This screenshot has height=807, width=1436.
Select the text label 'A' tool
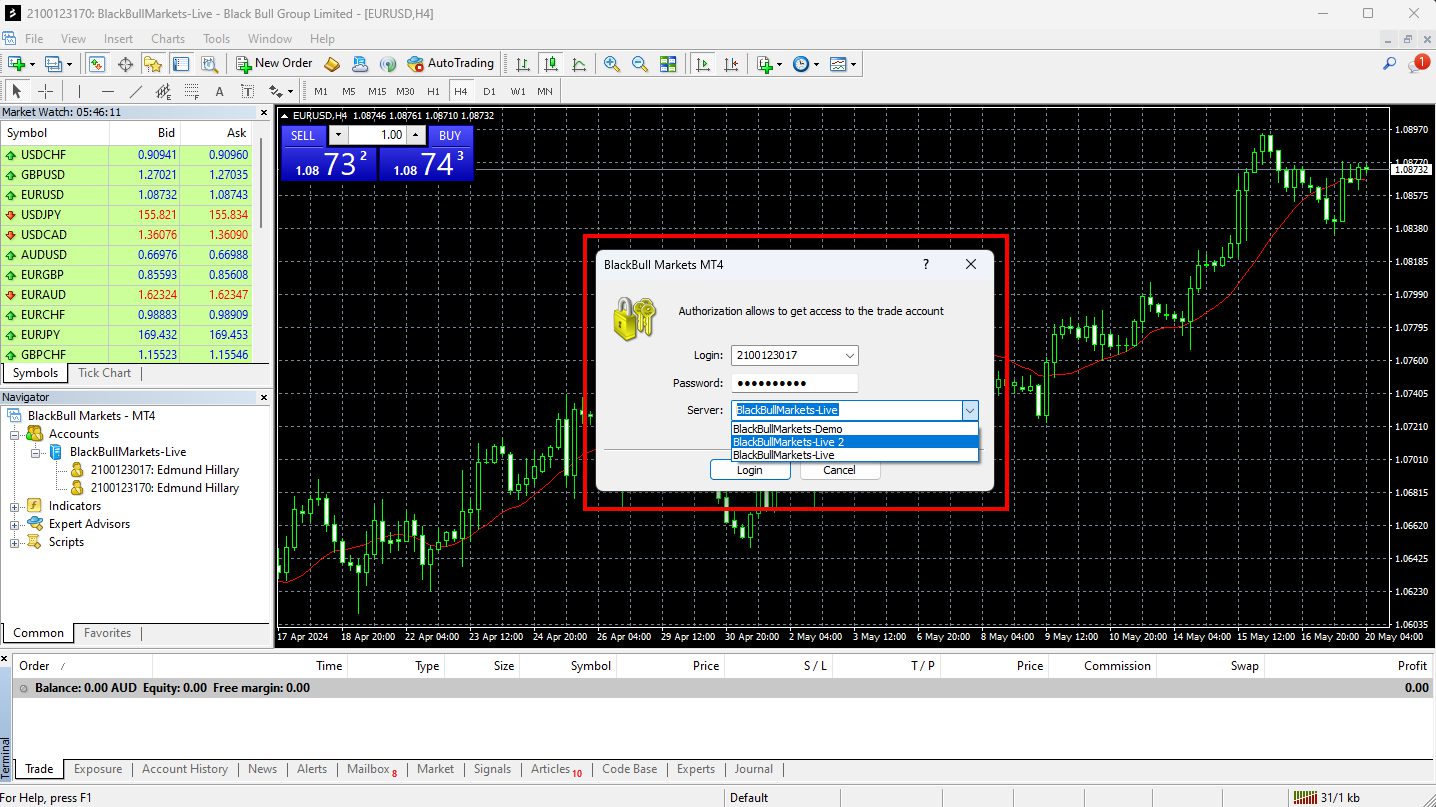pyautogui.click(x=220, y=91)
